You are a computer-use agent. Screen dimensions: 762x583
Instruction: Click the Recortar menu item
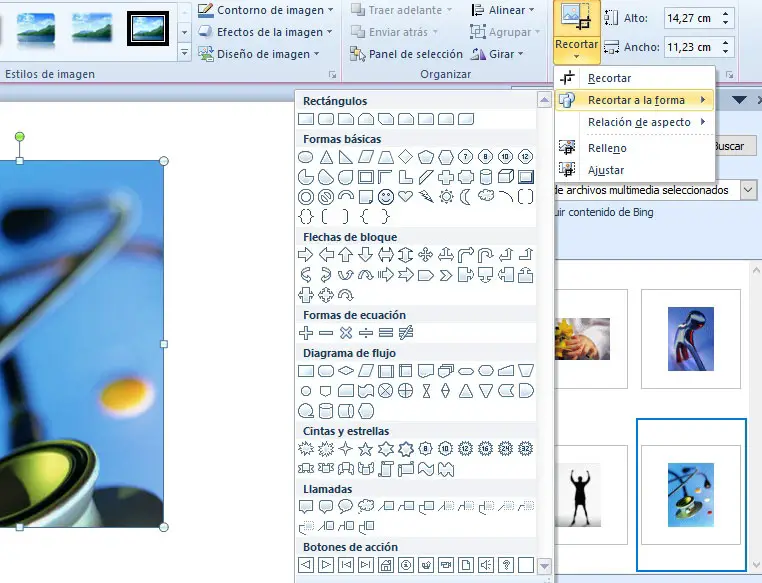click(635, 78)
